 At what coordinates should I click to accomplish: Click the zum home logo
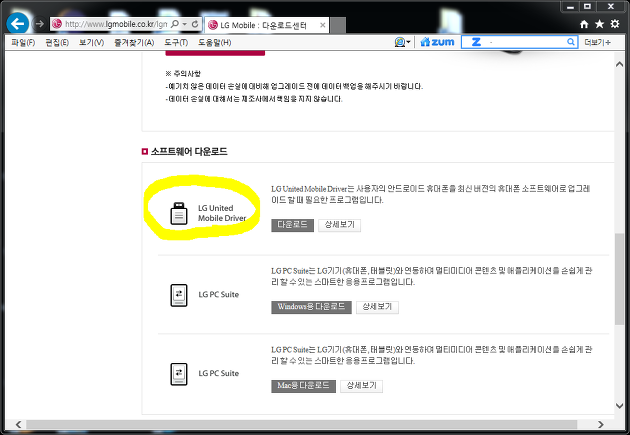[437, 42]
